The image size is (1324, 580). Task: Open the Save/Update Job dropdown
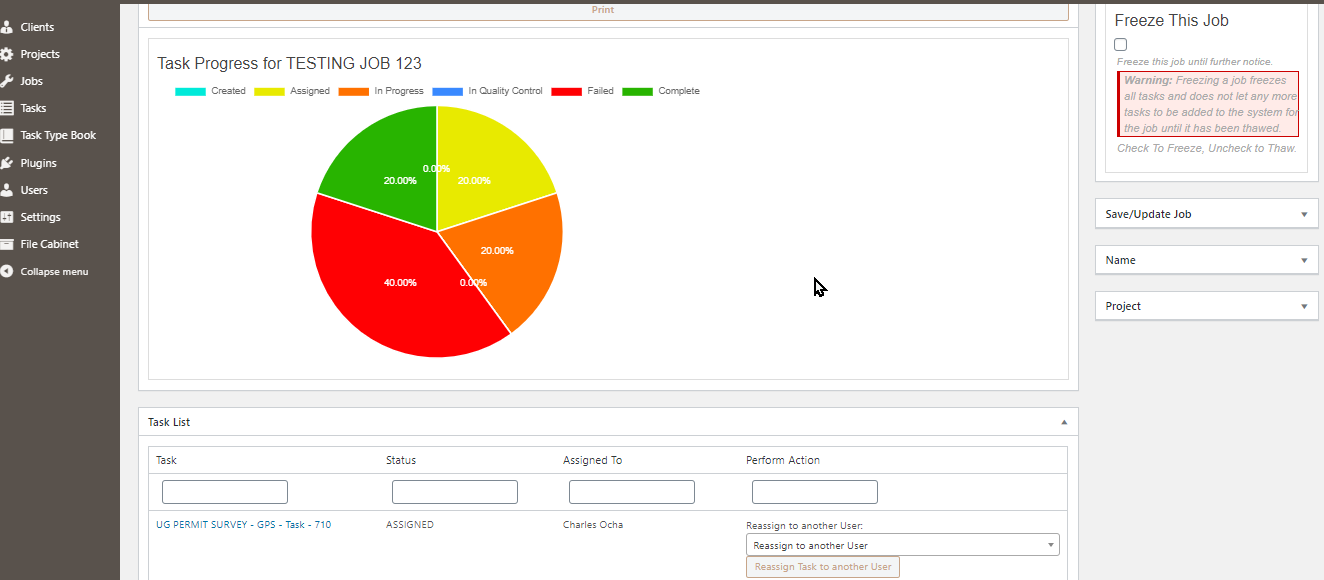click(x=1206, y=213)
